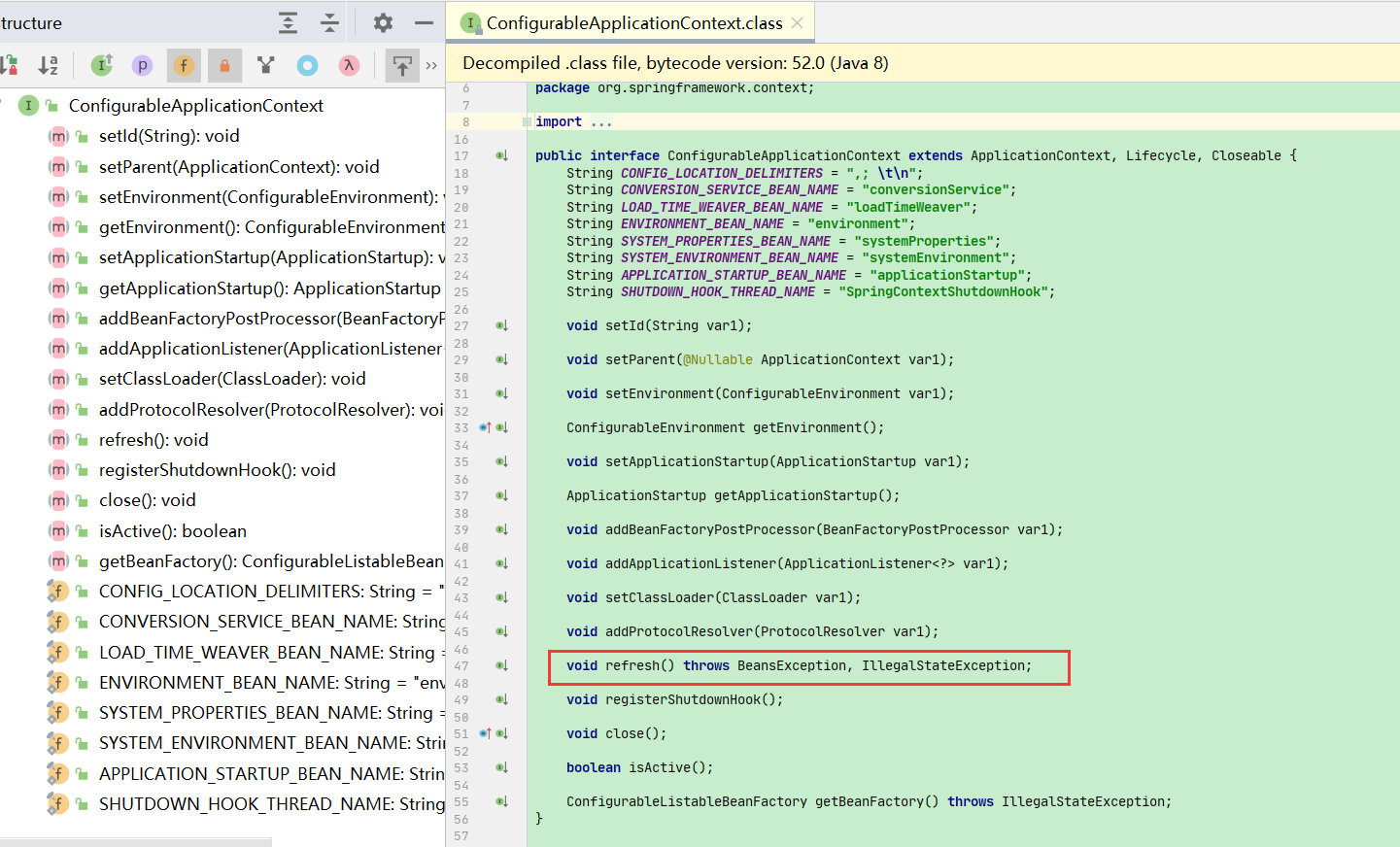Image resolution: width=1400 pixels, height=847 pixels.
Task: Select getBeanFactory() in Structure tree
Action: 271,561
